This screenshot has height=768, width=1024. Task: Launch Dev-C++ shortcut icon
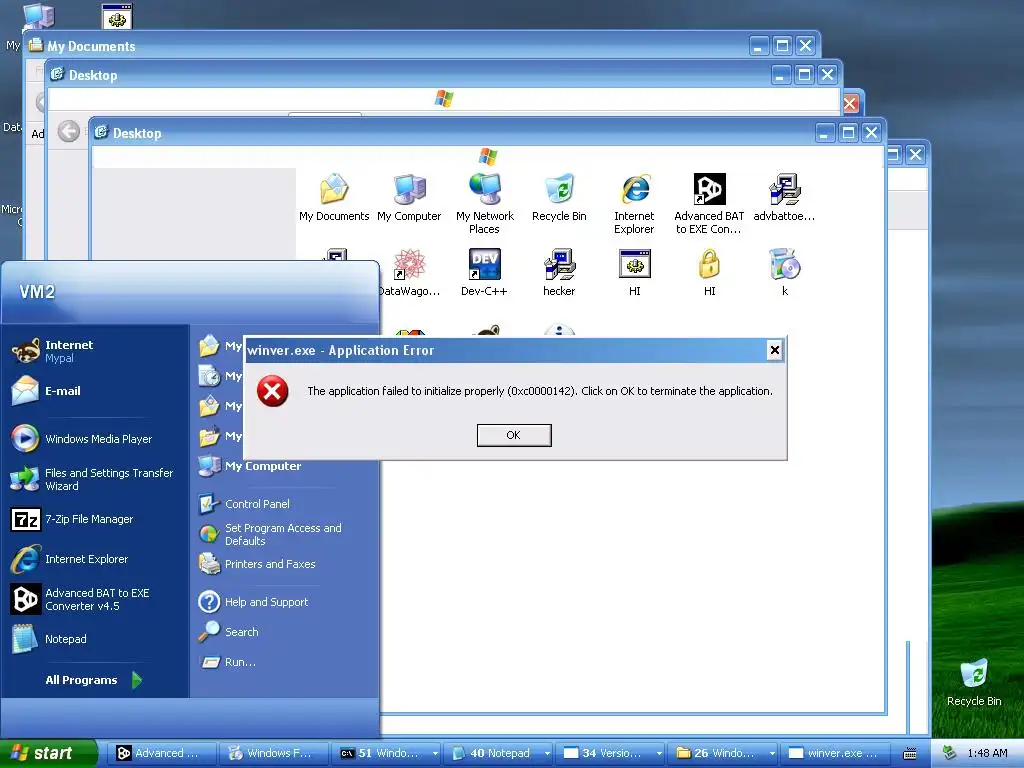tap(484, 272)
